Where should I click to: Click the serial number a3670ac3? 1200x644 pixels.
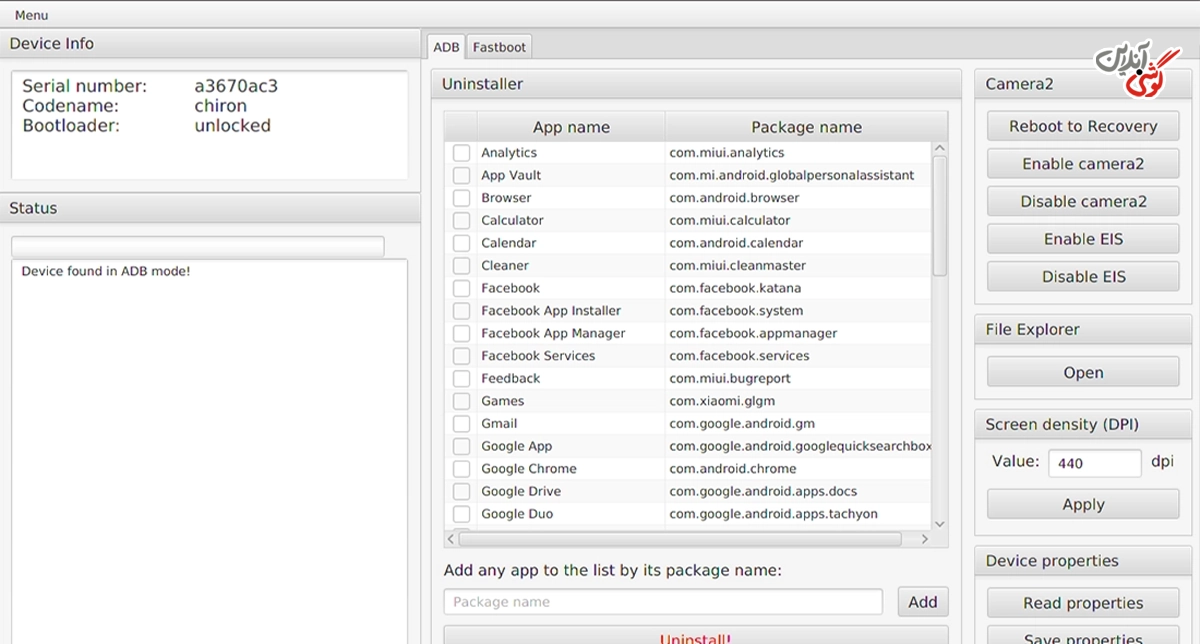pyautogui.click(x=236, y=86)
